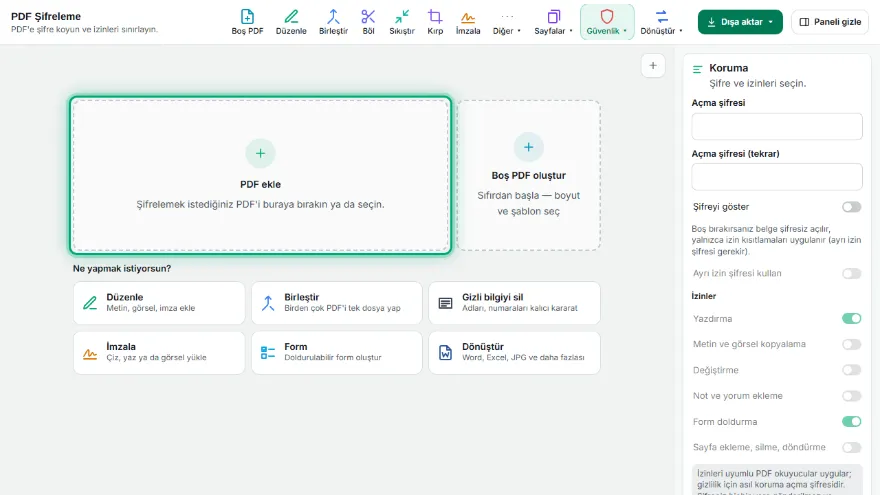Hide the panel with Paneli gizle
Image resolution: width=880 pixels, height=495 pixels.
[830, 22]
